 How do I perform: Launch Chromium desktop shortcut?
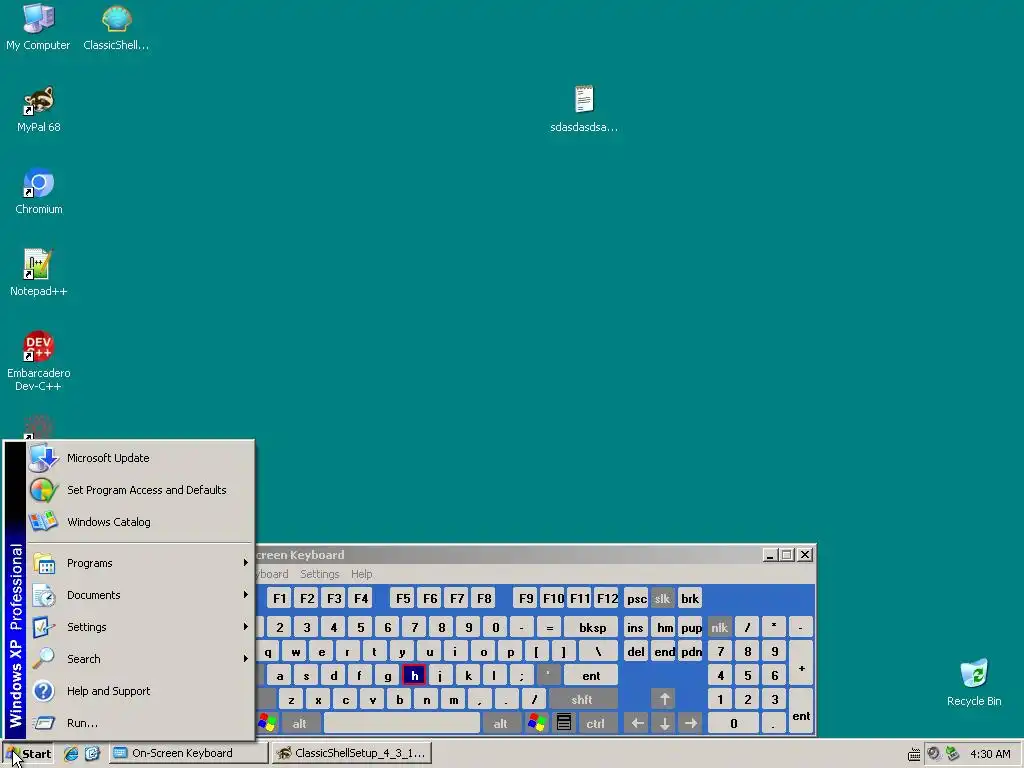(39, 192)
